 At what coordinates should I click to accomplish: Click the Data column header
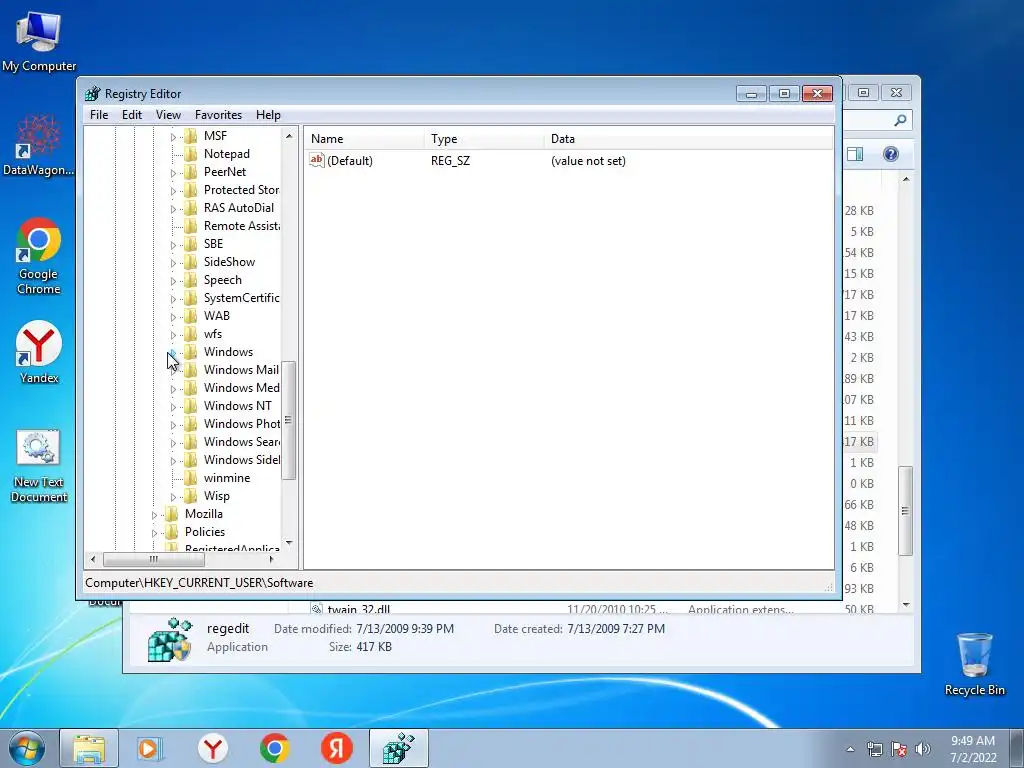pos(688,138)
